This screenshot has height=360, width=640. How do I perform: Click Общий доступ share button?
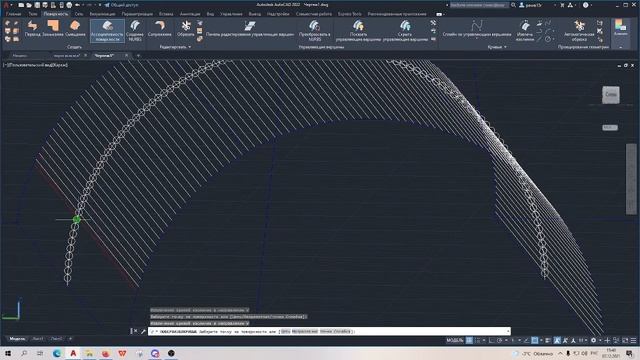(121, 5)
